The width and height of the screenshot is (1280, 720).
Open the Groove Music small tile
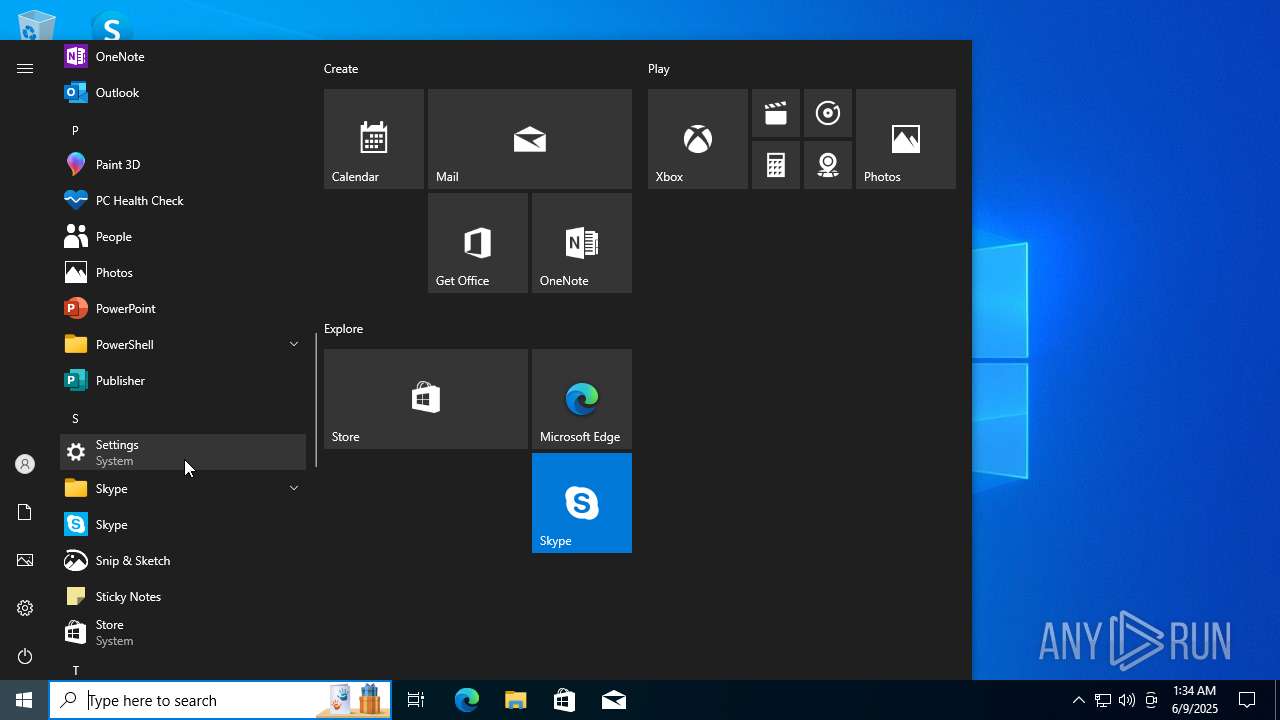tap(828, 113)
